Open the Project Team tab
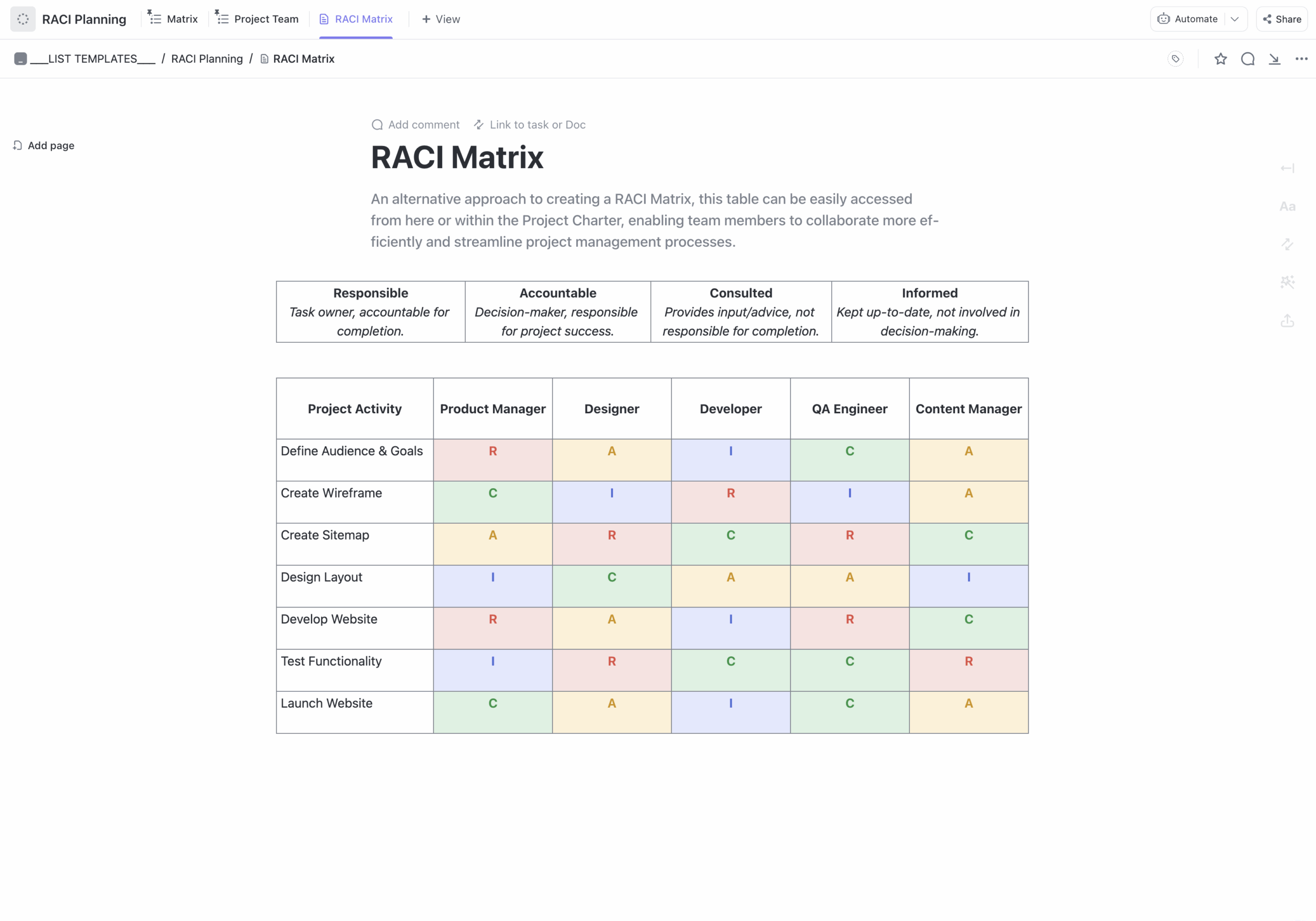Screen dimensions: 1316x921 tap(256, 19)
